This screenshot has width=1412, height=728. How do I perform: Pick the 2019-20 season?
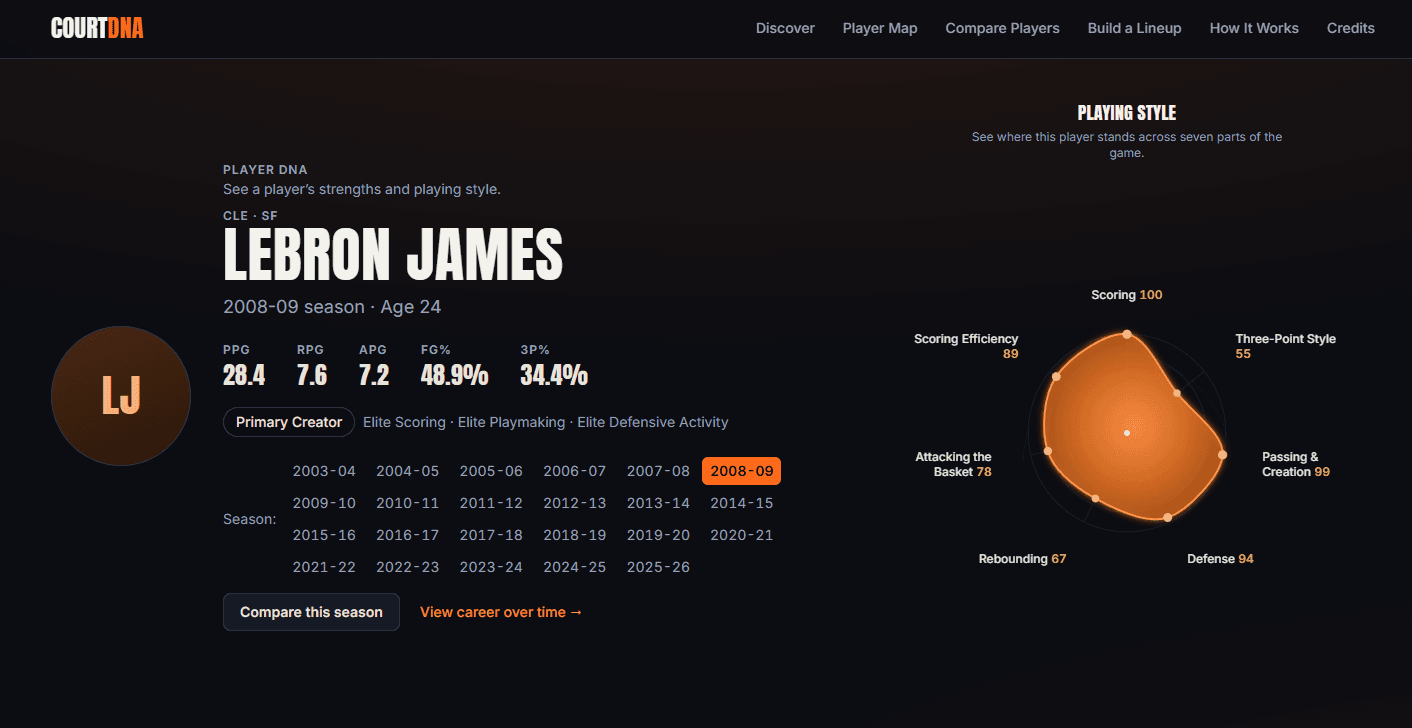(658, 535)
